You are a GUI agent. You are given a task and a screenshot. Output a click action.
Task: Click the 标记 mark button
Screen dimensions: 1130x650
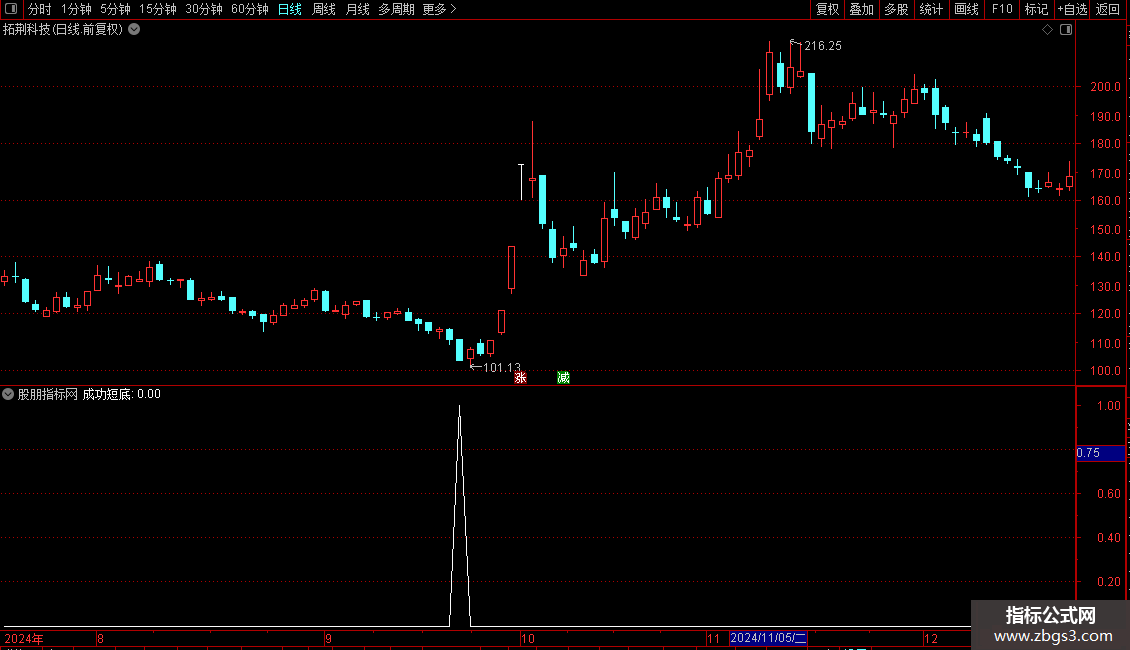(1036, 9)
